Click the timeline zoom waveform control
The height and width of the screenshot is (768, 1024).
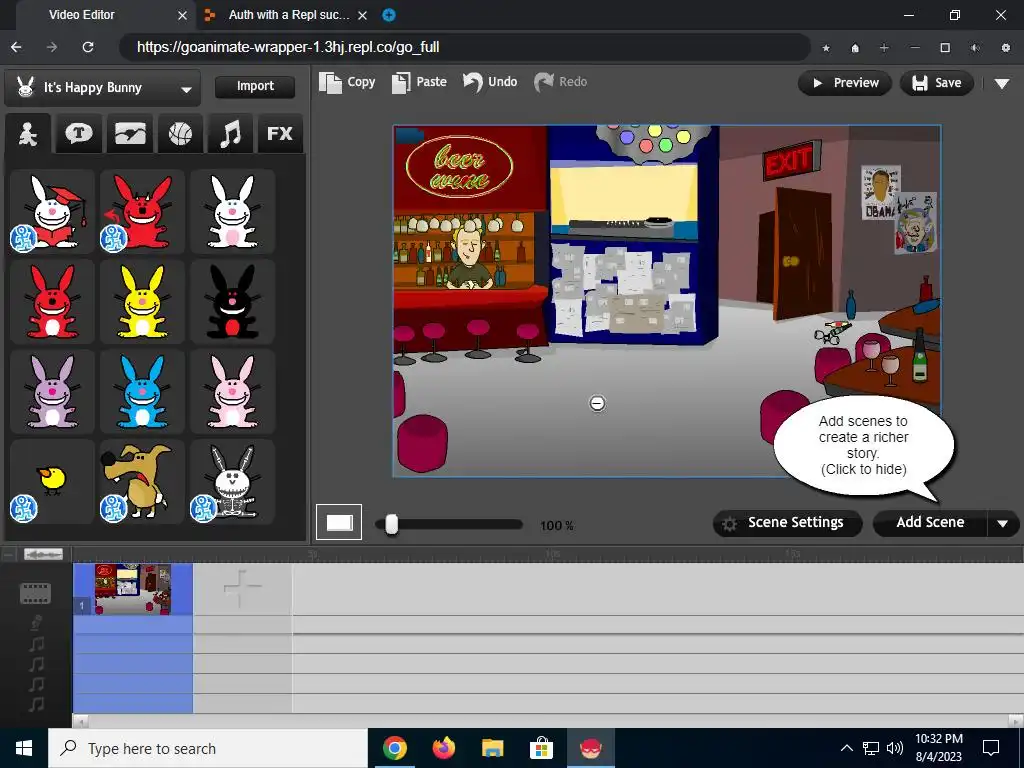pos(43,554)
